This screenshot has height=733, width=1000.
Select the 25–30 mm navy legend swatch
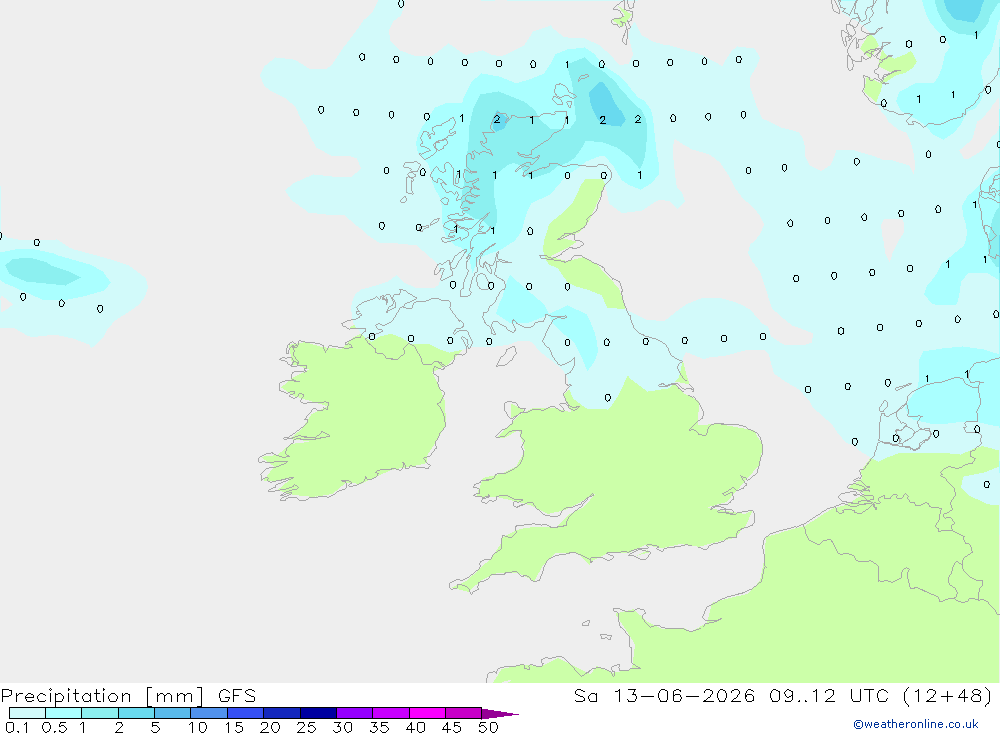(318, 713)
